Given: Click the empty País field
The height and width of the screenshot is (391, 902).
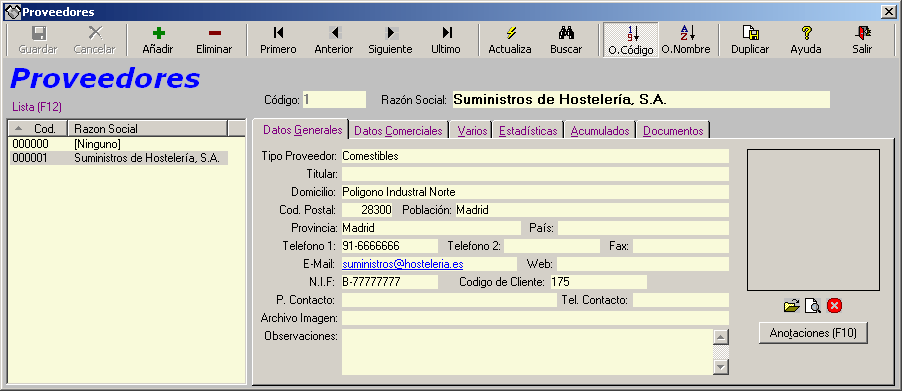Looking at the screenshot, I should 643,228.
